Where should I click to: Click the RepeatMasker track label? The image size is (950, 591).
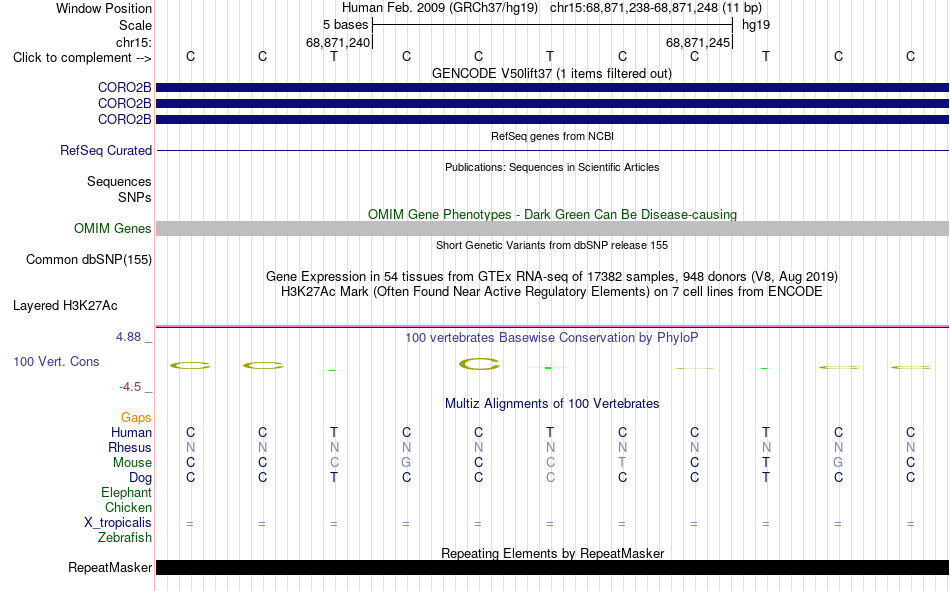(x=110, y=567)
